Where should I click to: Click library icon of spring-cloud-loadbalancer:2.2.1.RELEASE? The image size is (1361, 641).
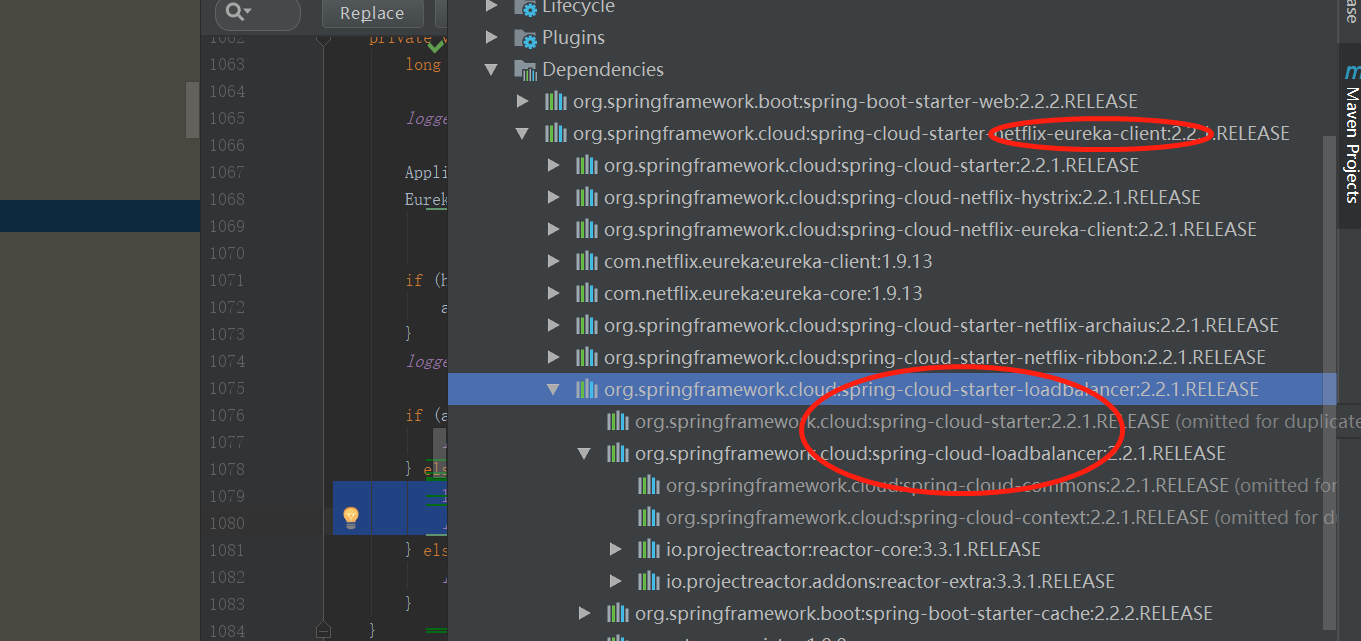[618, 453]
